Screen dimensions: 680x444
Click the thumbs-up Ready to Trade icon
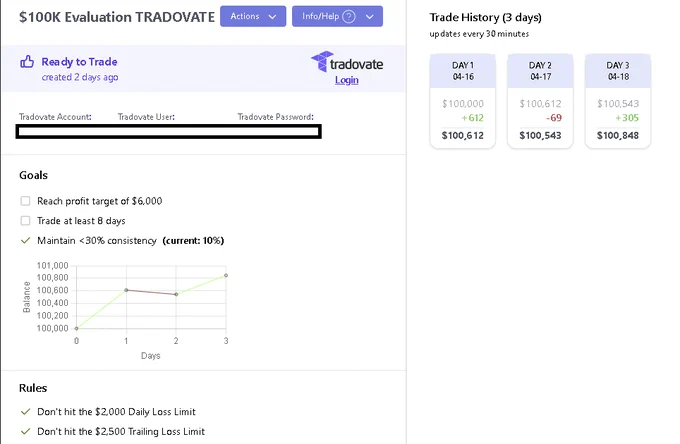[27, 62]
